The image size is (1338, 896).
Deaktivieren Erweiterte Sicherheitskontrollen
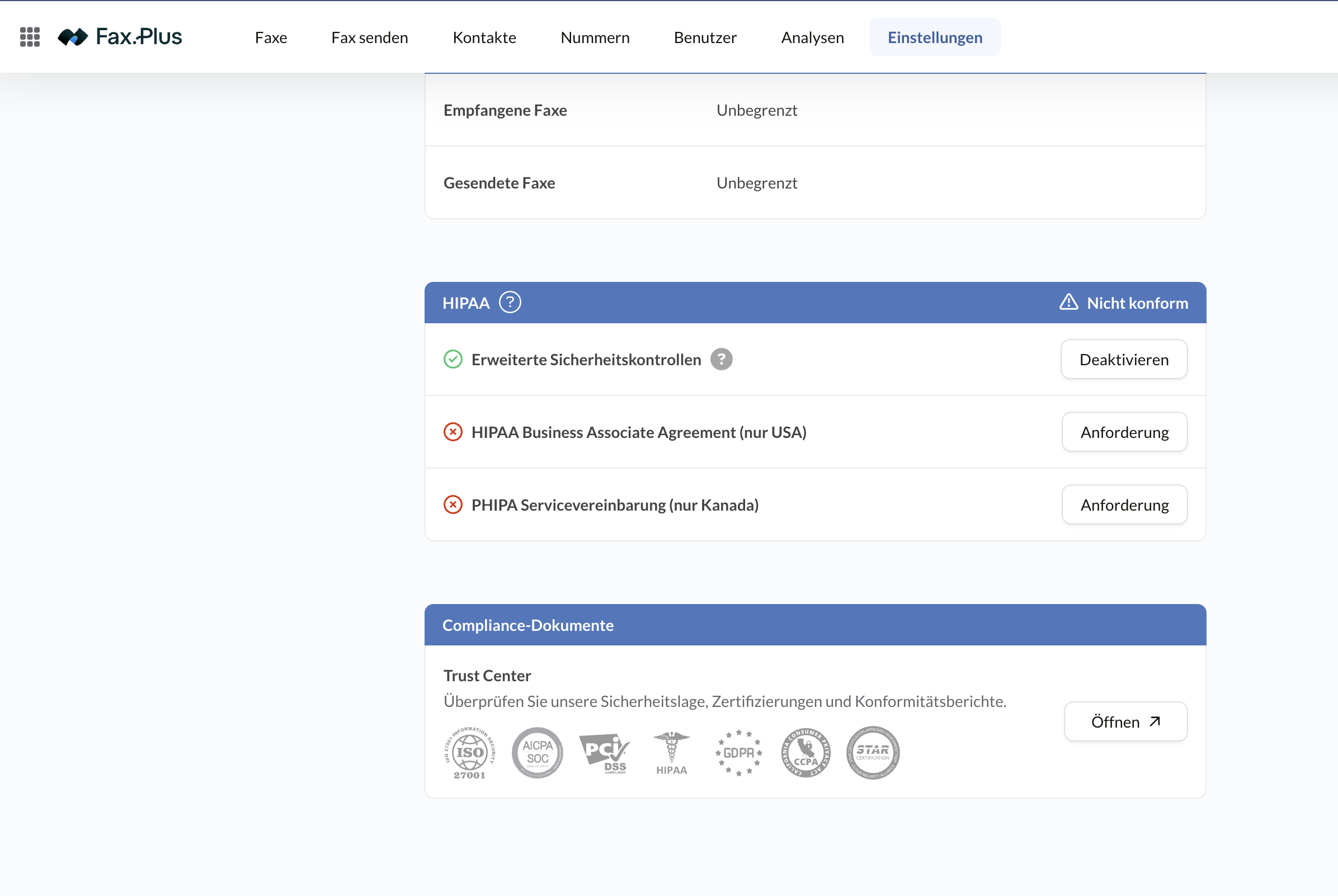(x=1124, y=360)
